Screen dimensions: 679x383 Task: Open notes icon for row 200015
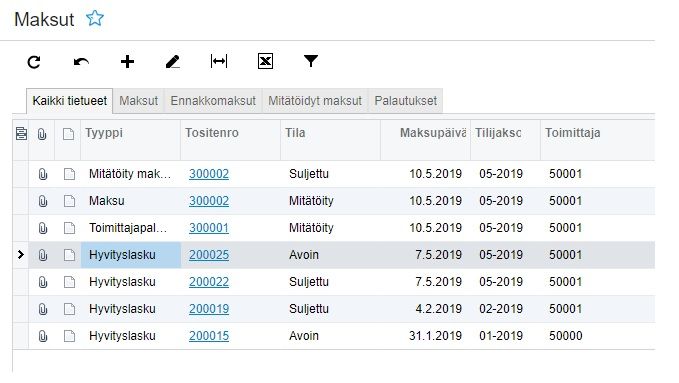pos(69,336)
